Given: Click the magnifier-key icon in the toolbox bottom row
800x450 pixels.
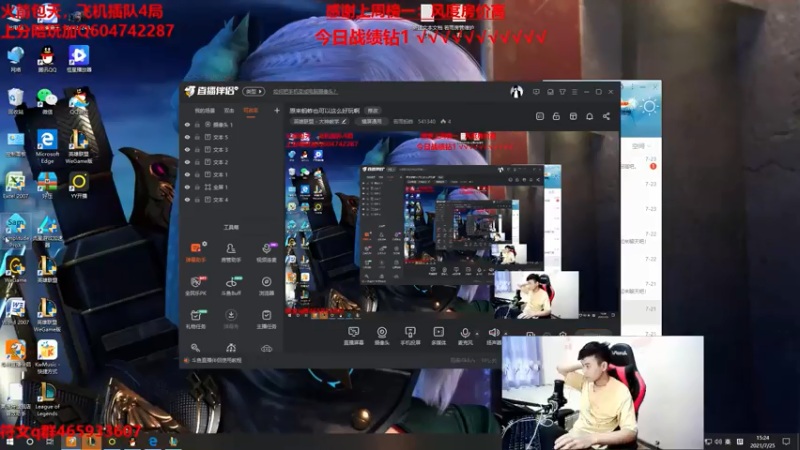Looking at the screenshot, I should 195,348.
